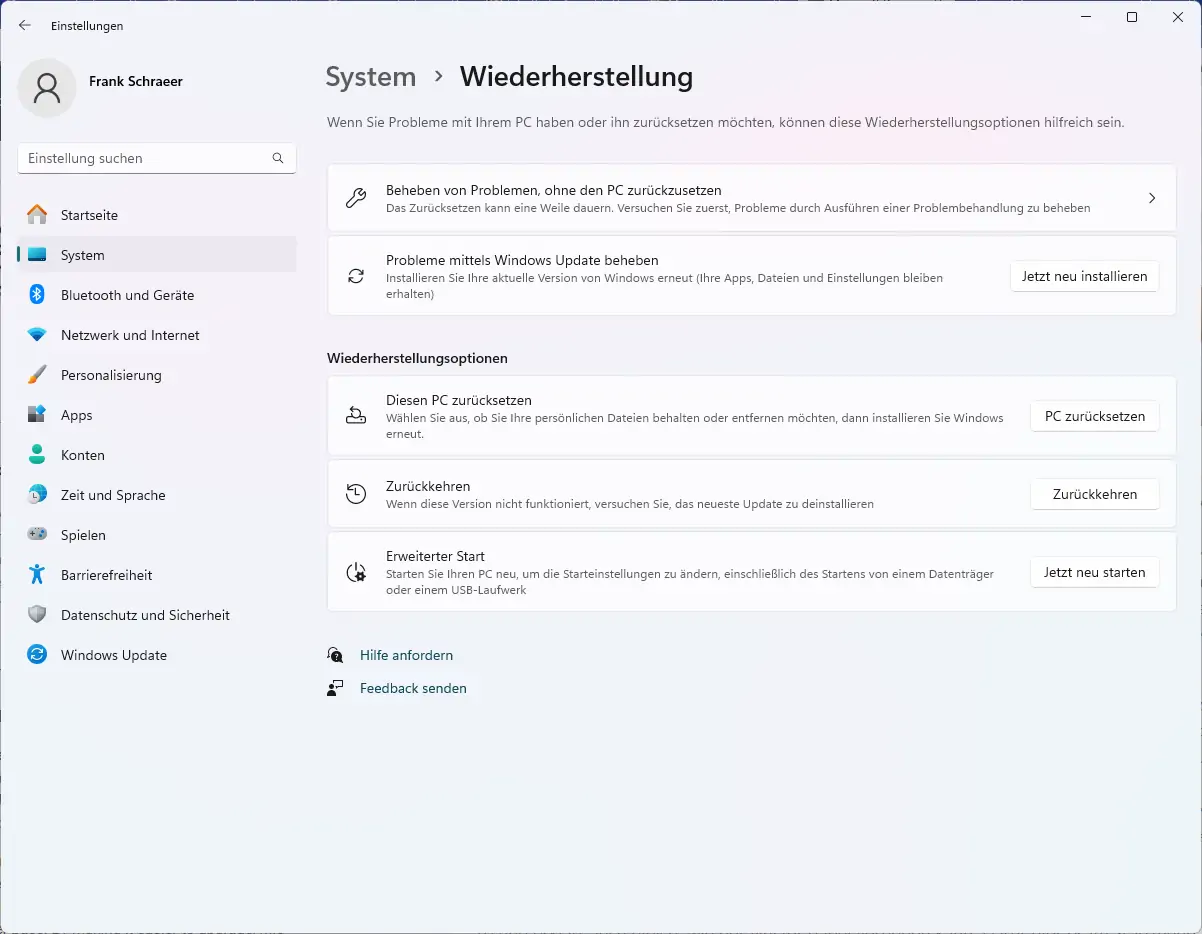Open the Feedback senden link
The height and width of the screenshot is (934, 1202).
413,688
